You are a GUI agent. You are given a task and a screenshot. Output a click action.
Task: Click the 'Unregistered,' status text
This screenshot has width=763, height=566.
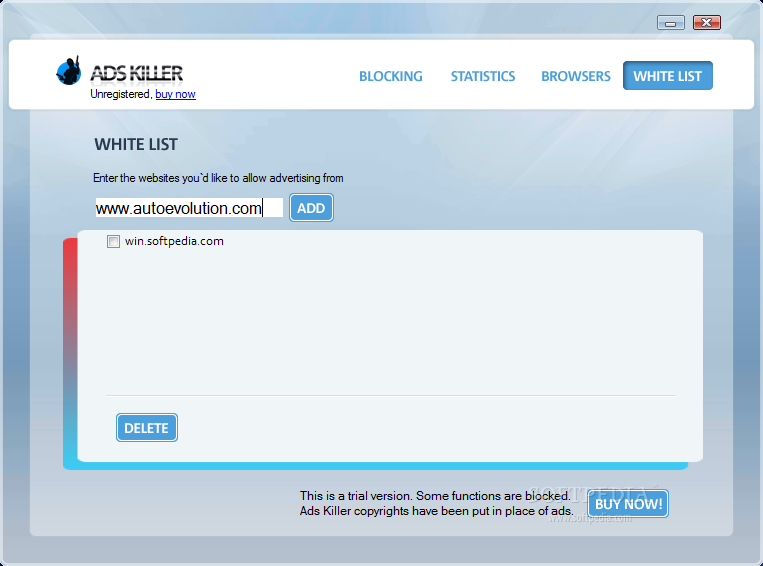pyautogui.click(x=122, y=94)
